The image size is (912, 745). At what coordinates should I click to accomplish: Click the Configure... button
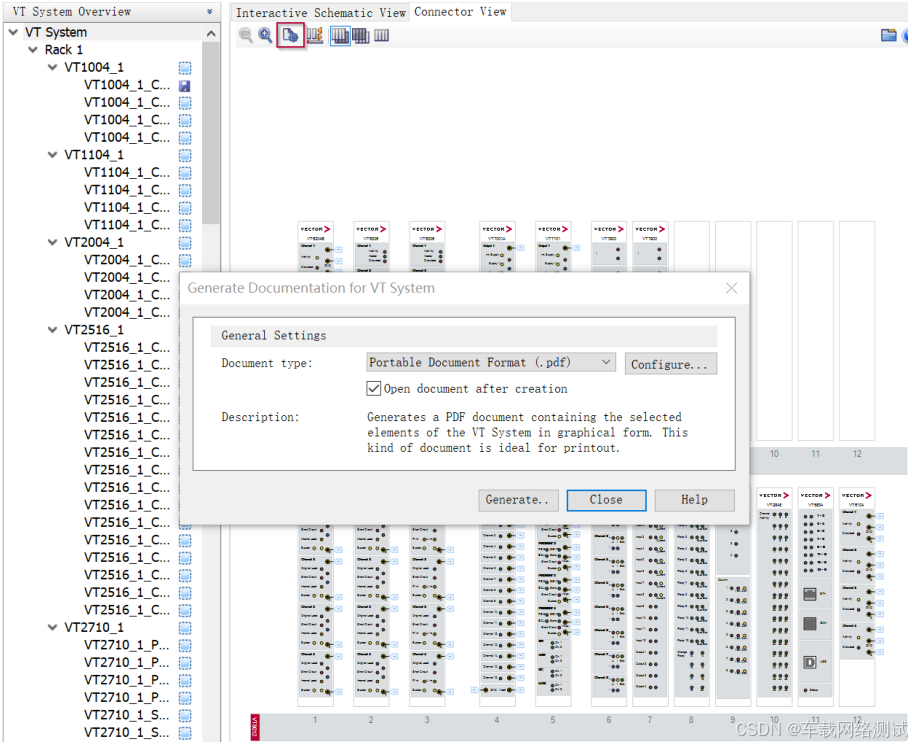coord(671,364)
